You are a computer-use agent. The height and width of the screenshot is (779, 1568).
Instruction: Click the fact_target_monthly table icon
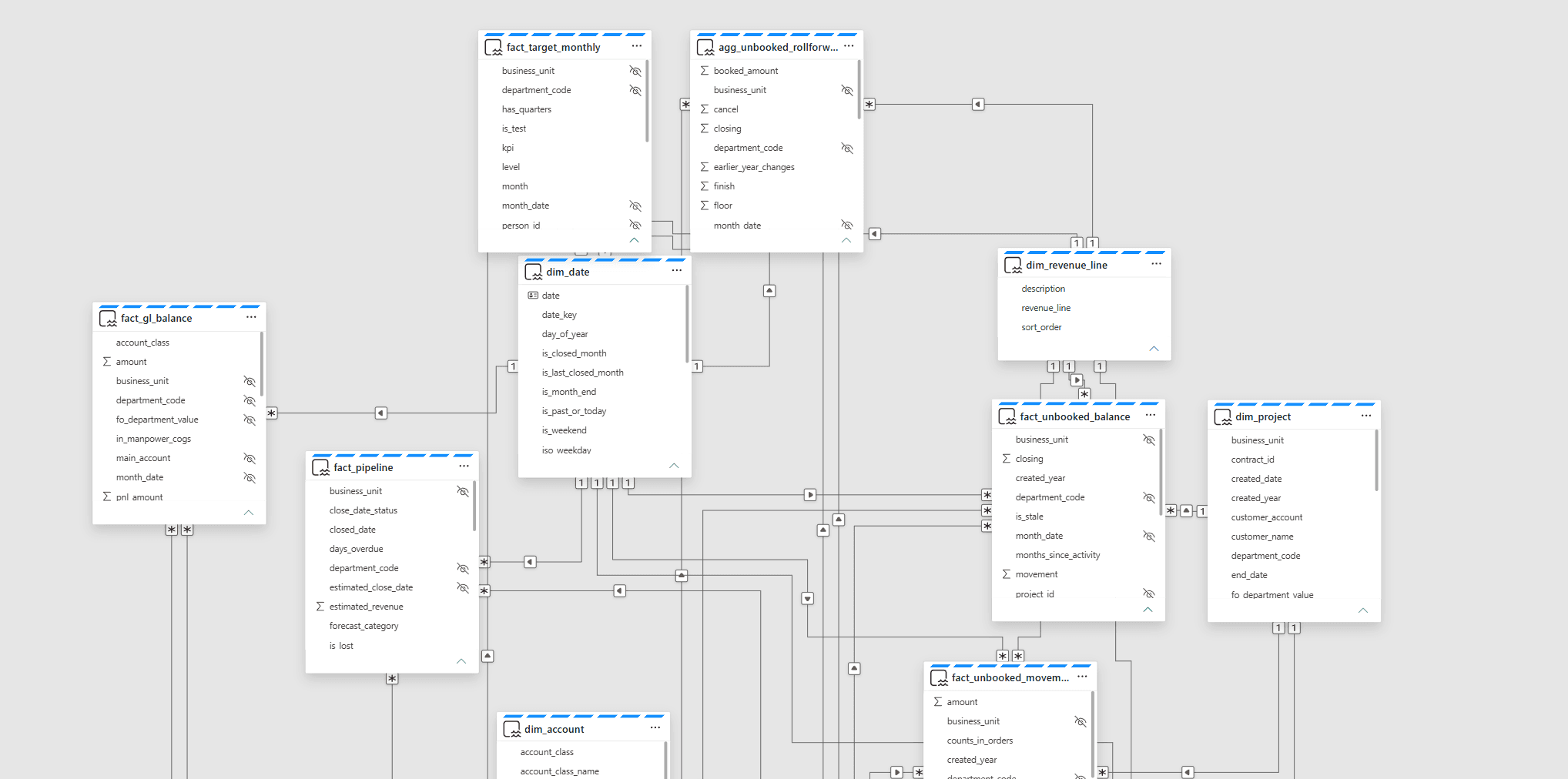tap(494, 48)
